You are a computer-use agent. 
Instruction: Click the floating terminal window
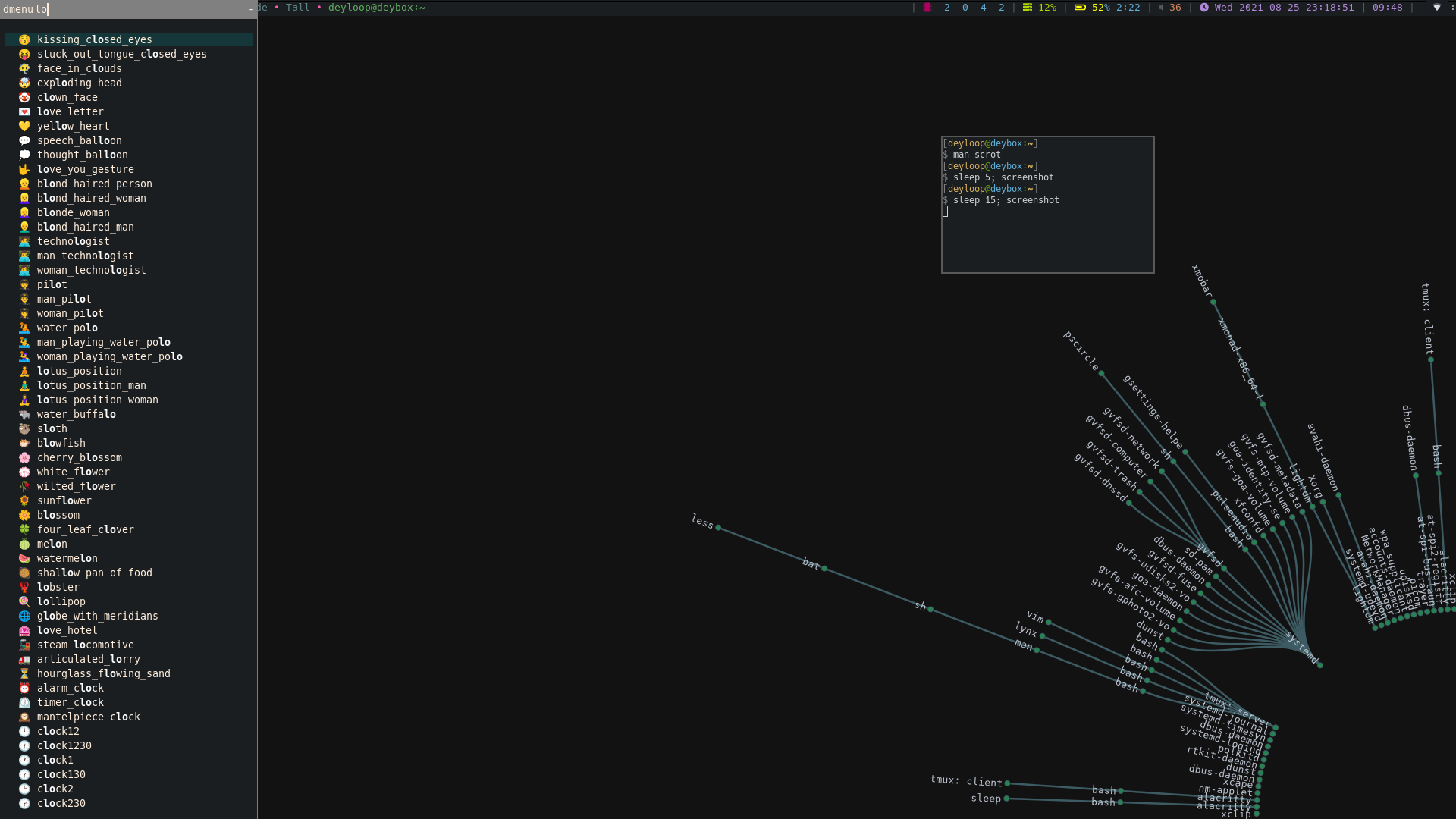click(x=1047, y=205)
